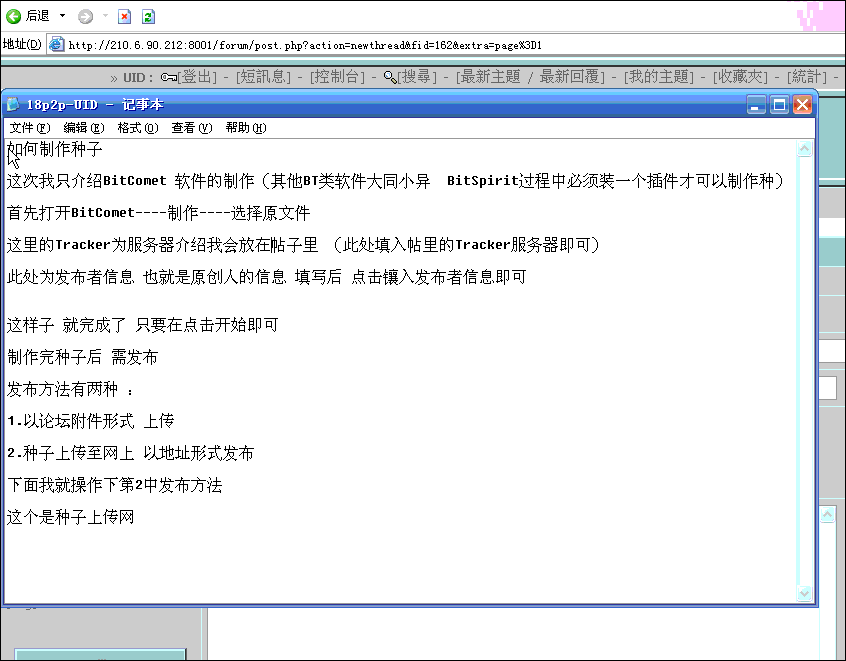The width and height of the screenshot is (846, 661).
Task: Click the page icon in address bar
Action: point(57,44)
